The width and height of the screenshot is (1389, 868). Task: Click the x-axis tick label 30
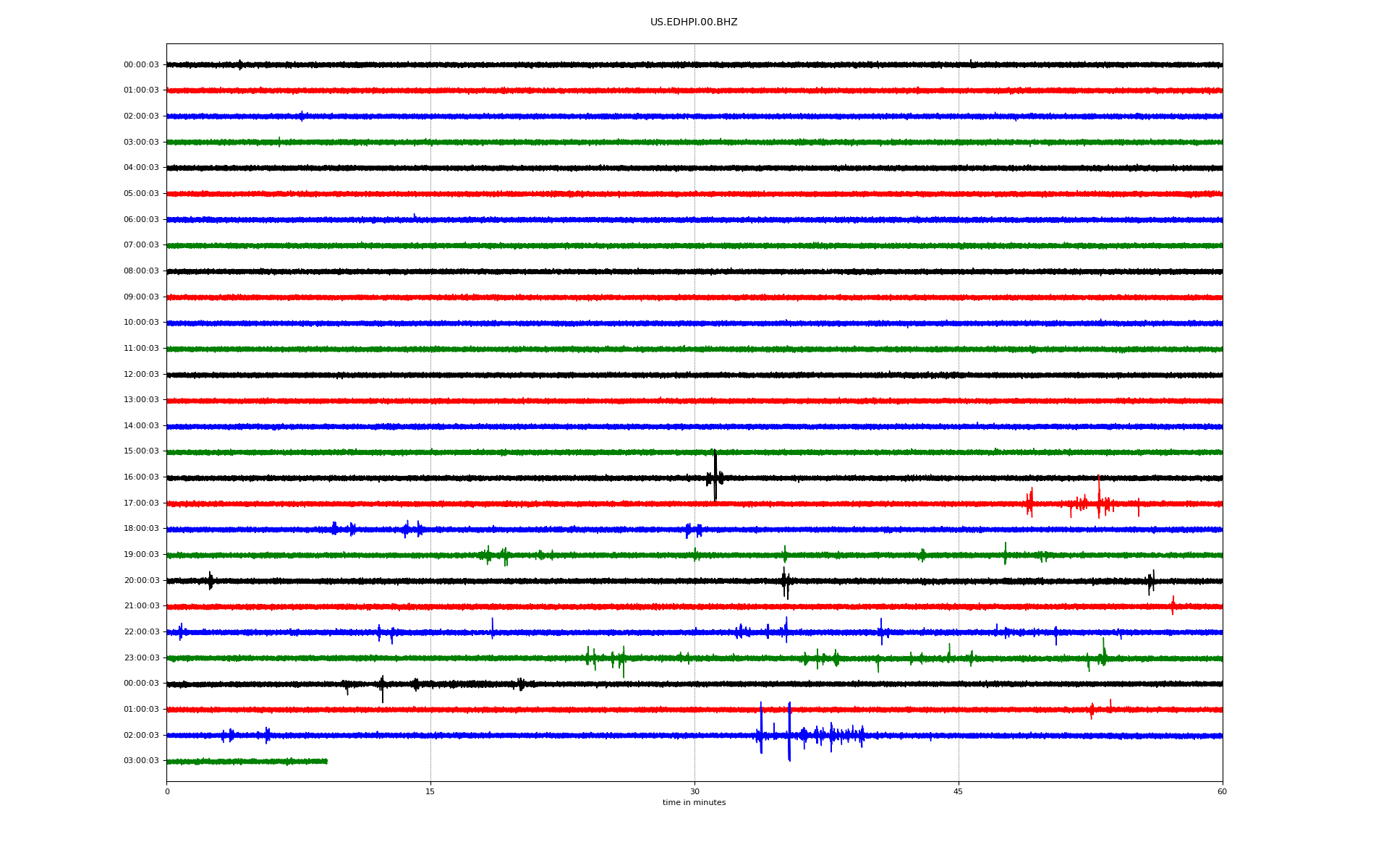pyautogui.click(x=694, y=791)
